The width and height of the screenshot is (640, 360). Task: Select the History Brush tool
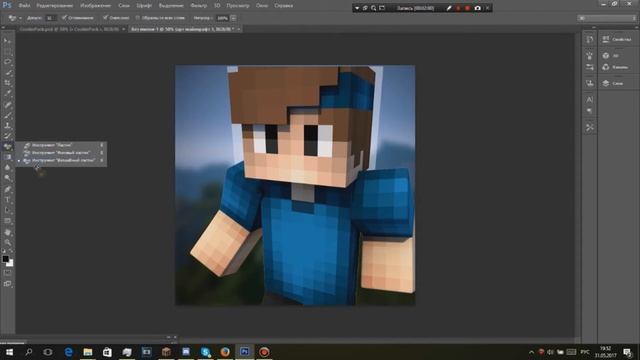coord(7,136)
